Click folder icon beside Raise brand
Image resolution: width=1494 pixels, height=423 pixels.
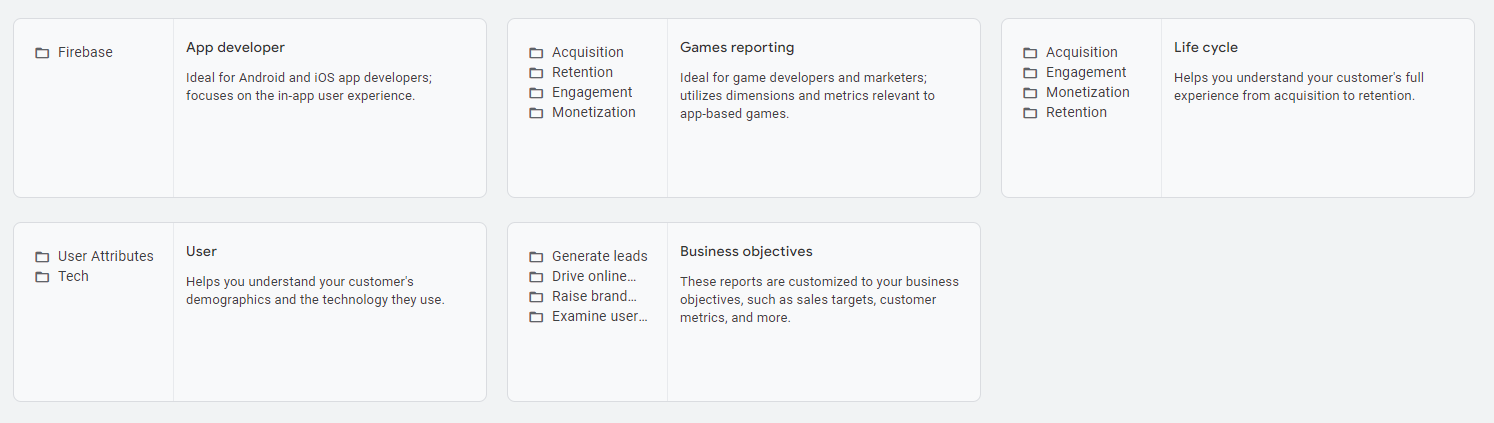(x=536, y=297)
